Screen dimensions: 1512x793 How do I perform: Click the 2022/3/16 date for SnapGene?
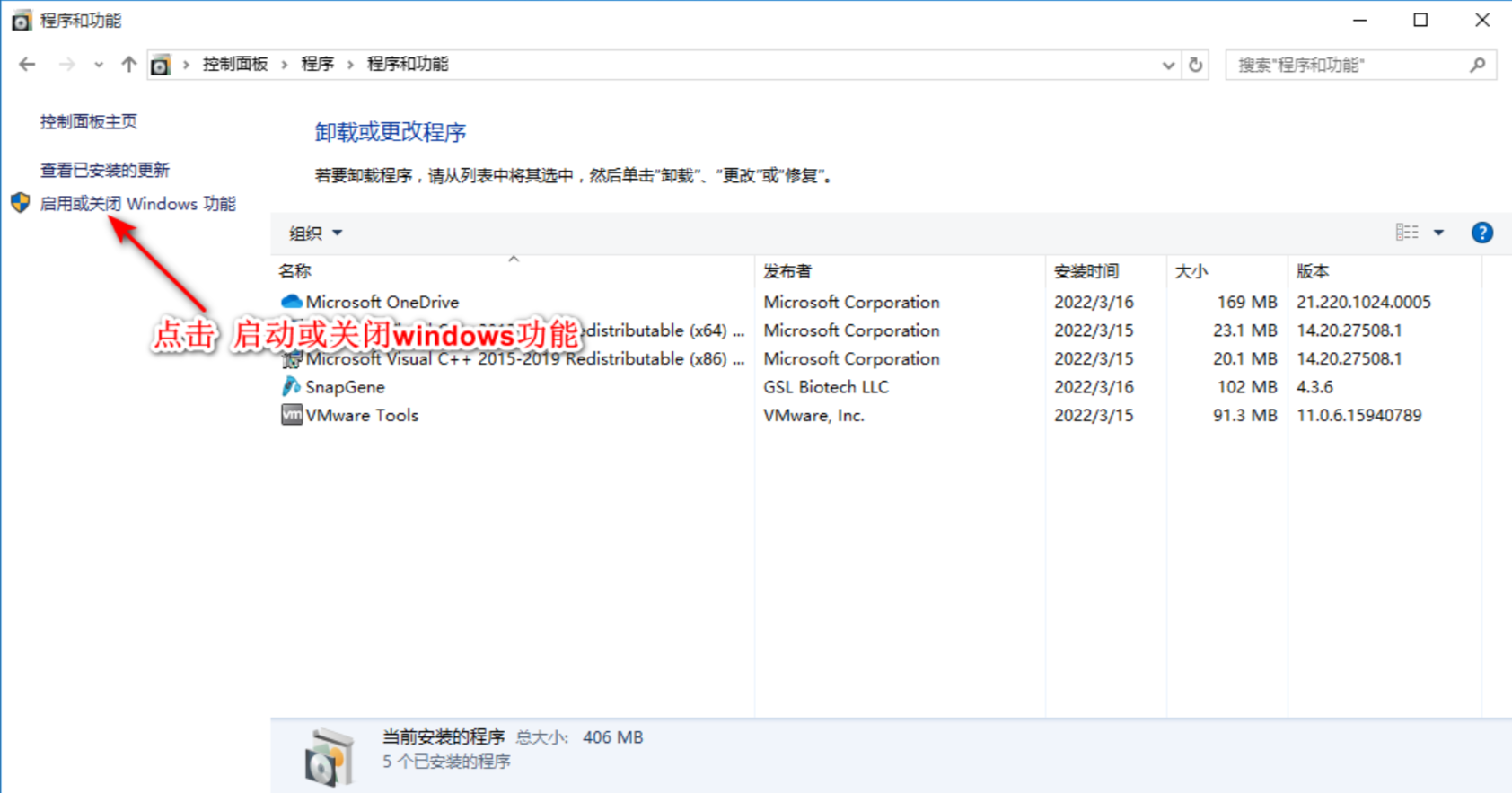click(x=1094, y=387)
